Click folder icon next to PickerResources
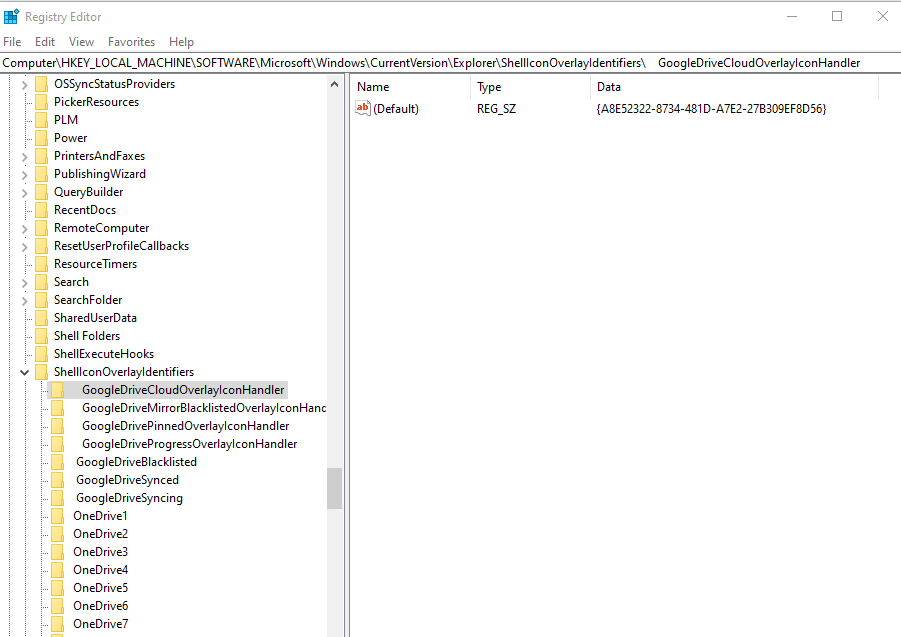 click(41, 102)
